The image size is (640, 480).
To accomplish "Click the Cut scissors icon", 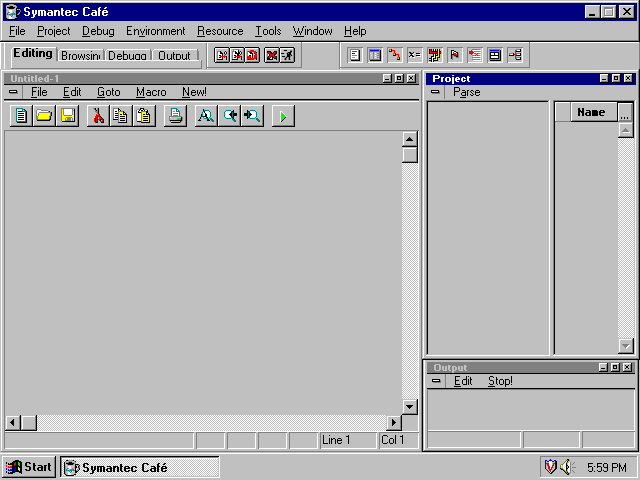I will (x=98, y=116).
